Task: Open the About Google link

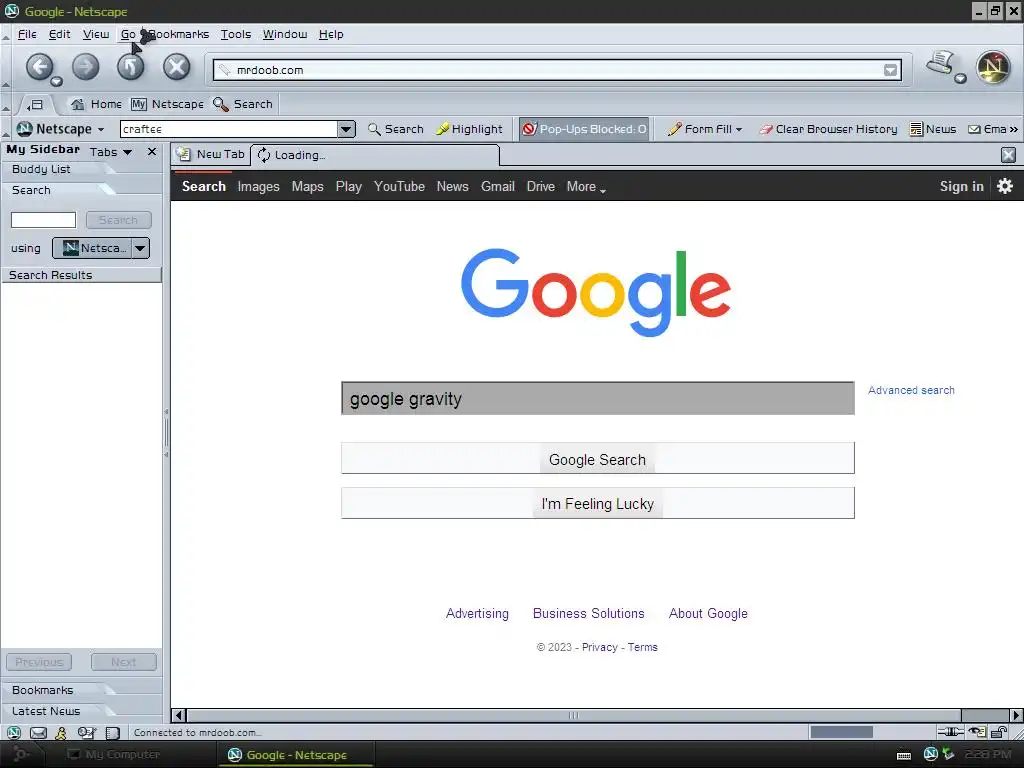Action: (708, 613)
